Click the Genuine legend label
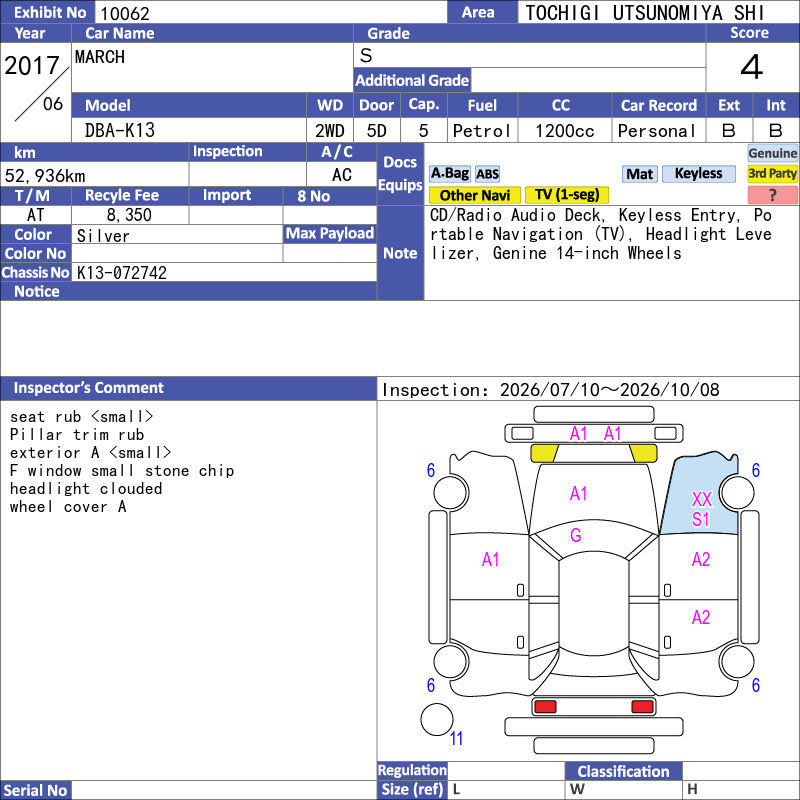Image resolution: width=800 pixels, height=800 pixels. click(772, 153)
